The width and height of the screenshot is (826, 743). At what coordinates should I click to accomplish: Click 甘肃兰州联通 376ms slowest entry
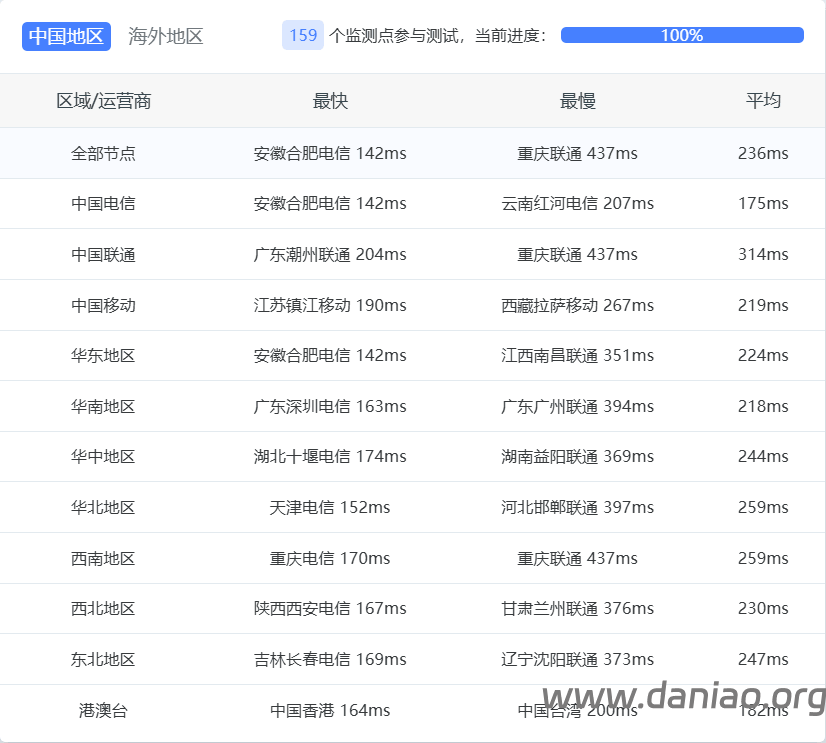click(x=577, y=608)
